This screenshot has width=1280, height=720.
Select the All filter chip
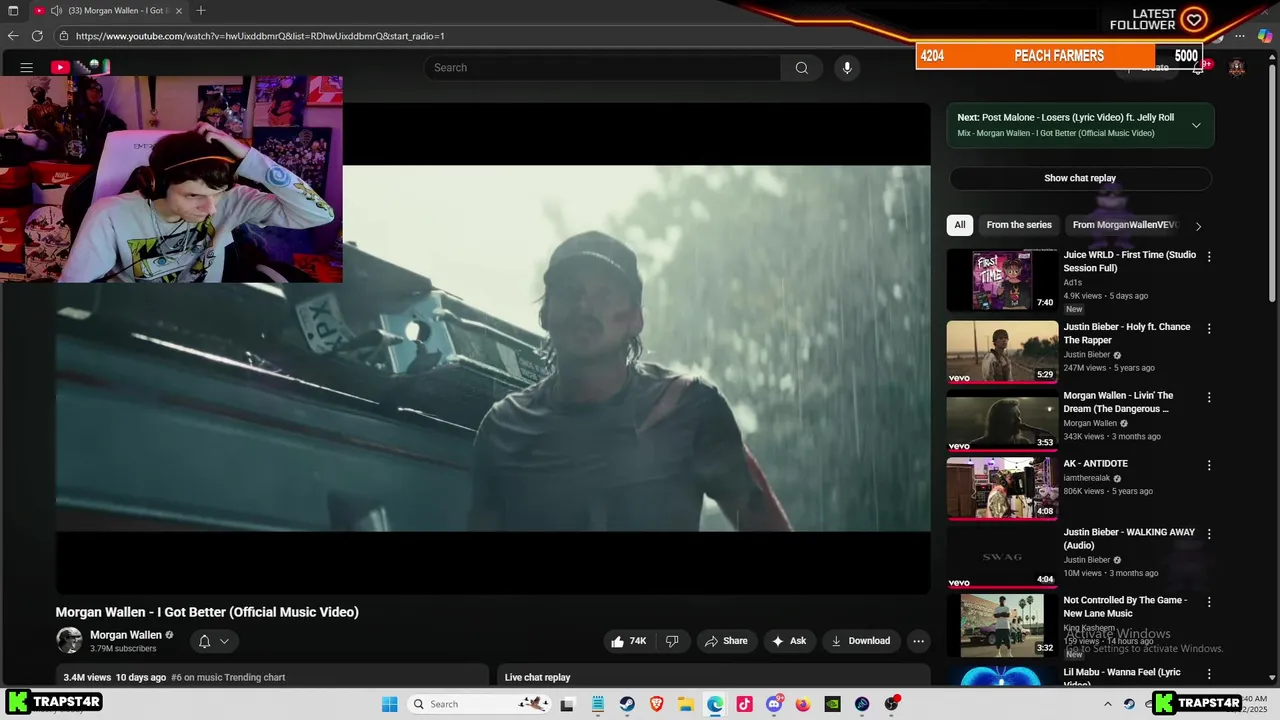[x=960, y=225]
